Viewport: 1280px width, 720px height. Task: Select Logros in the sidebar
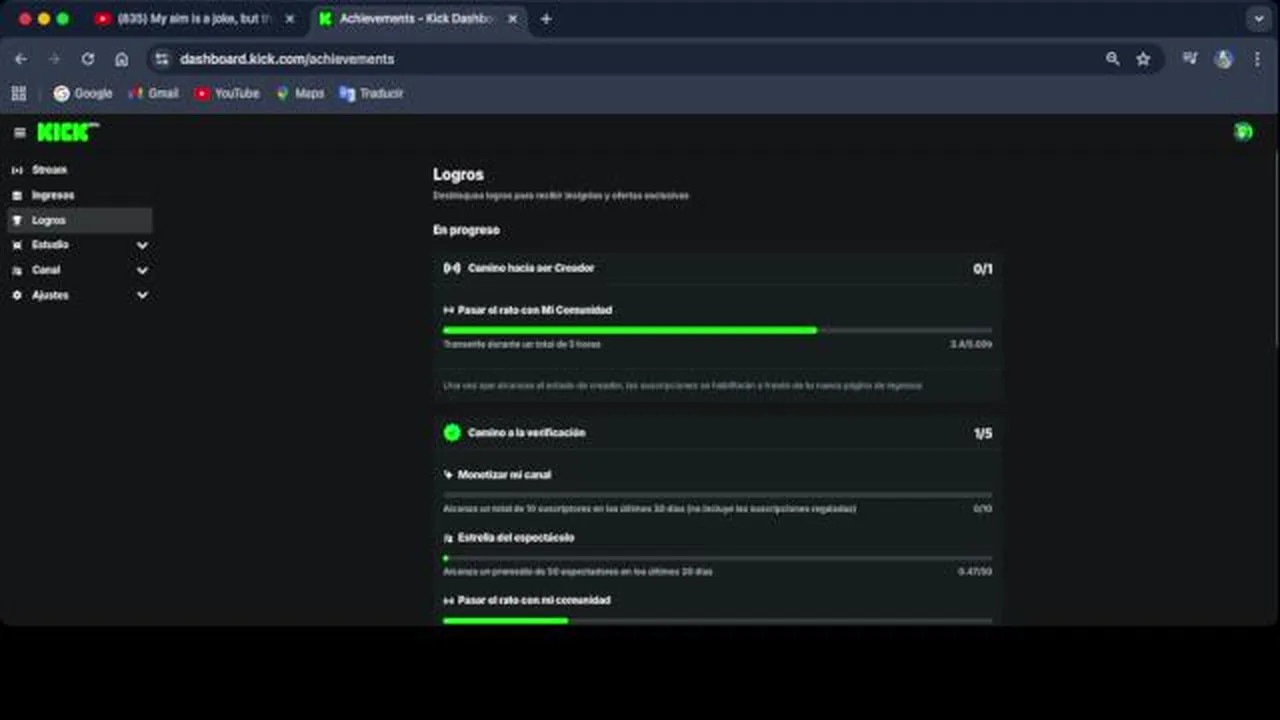tap(79, 220)
